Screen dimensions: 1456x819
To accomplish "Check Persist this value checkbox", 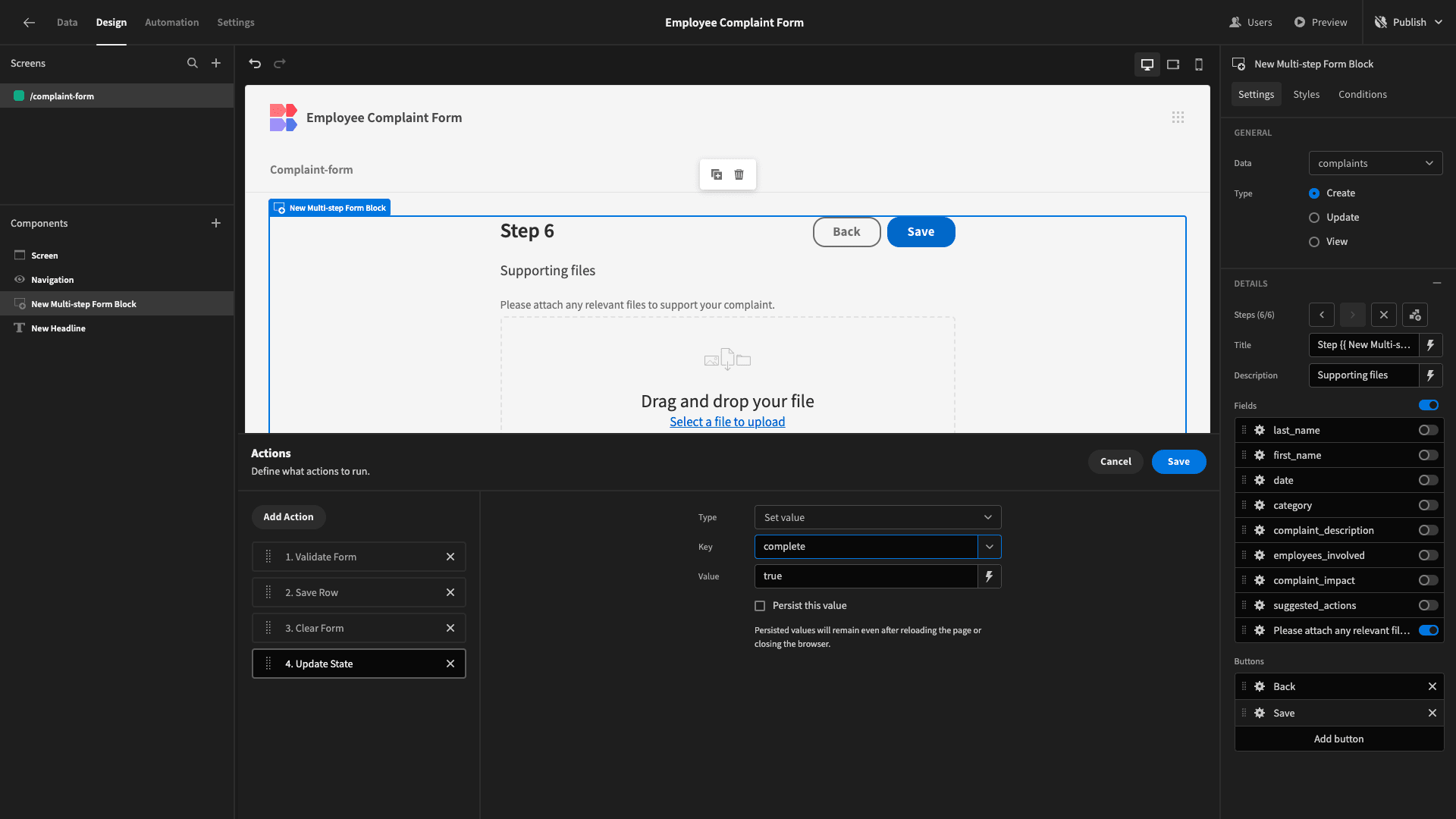I will click(760, 606).
